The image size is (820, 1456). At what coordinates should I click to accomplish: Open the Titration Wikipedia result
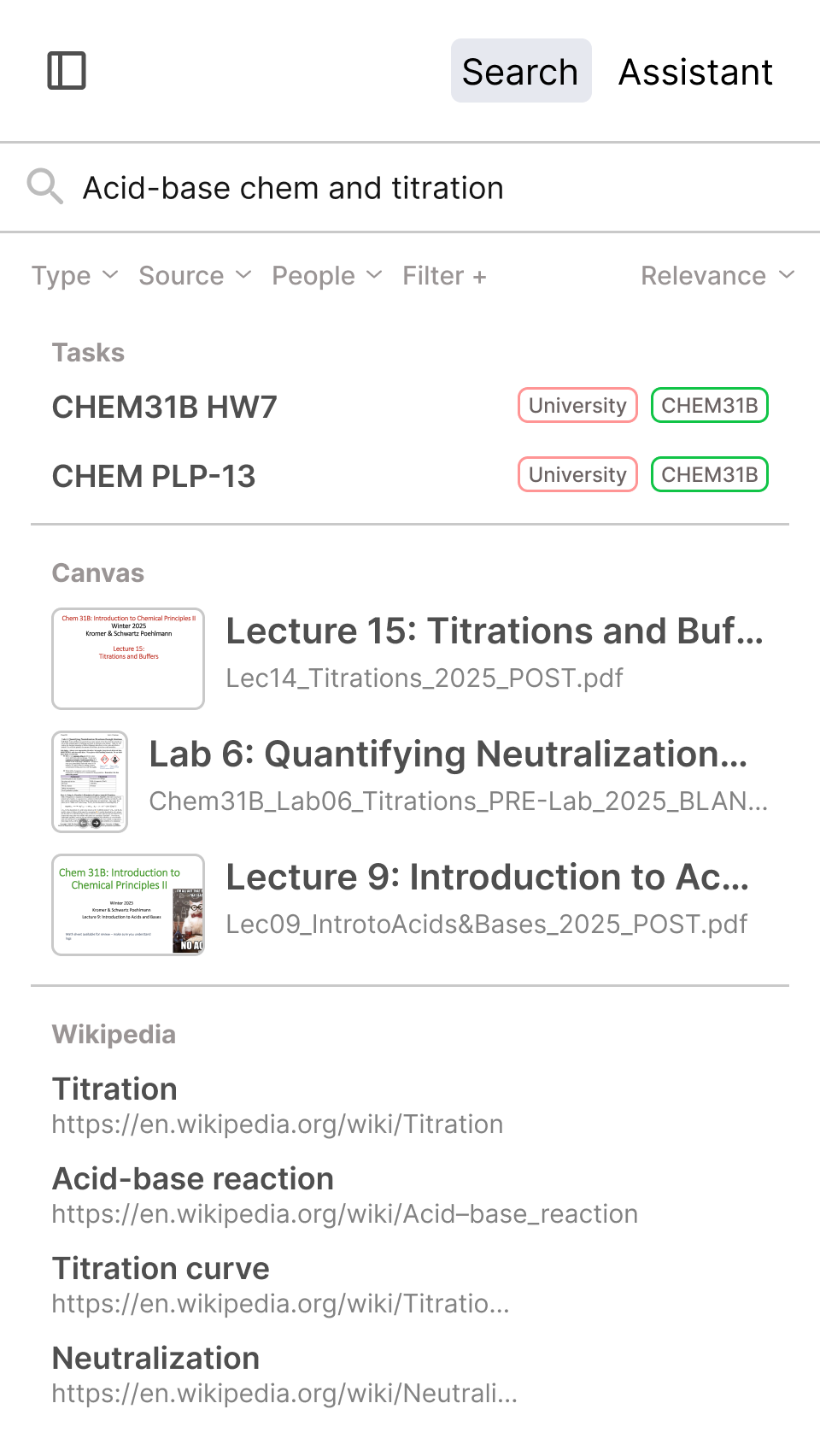115,1089
